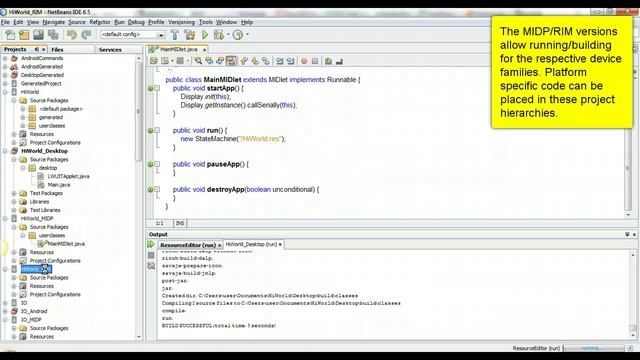
Task: Minimize the Output panel with its arrow
Action: pos(627,234)
